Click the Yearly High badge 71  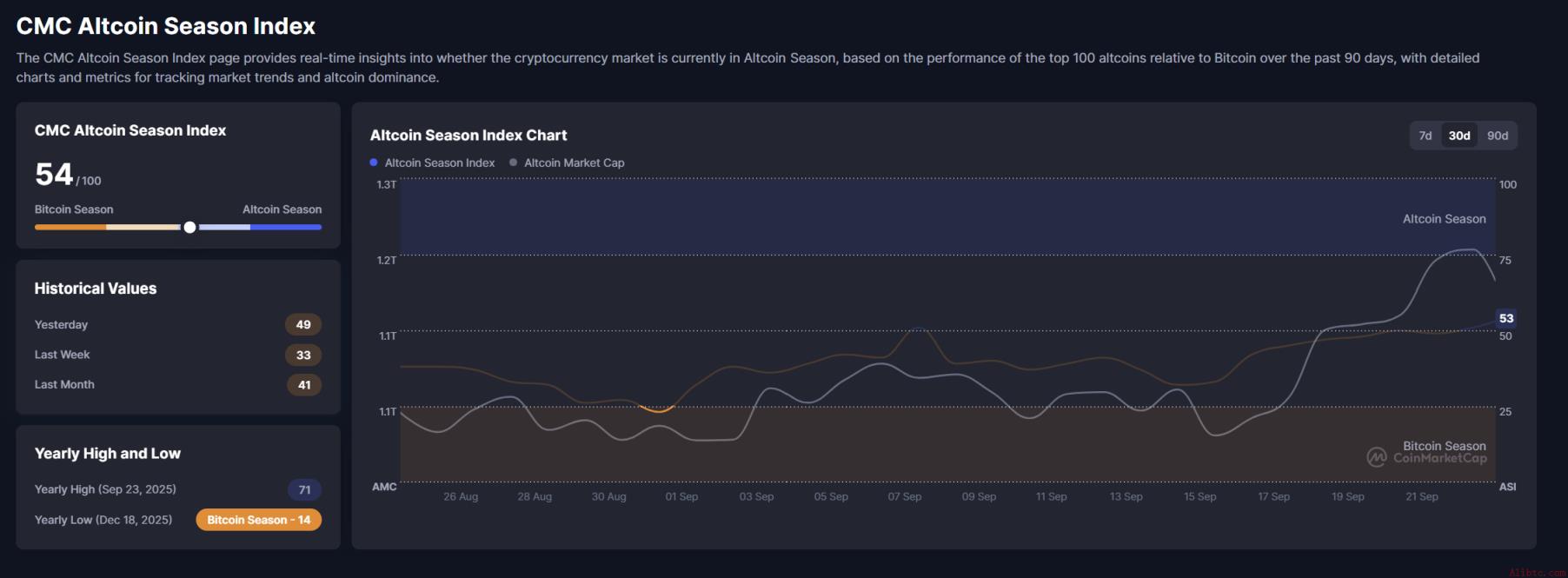304,489
